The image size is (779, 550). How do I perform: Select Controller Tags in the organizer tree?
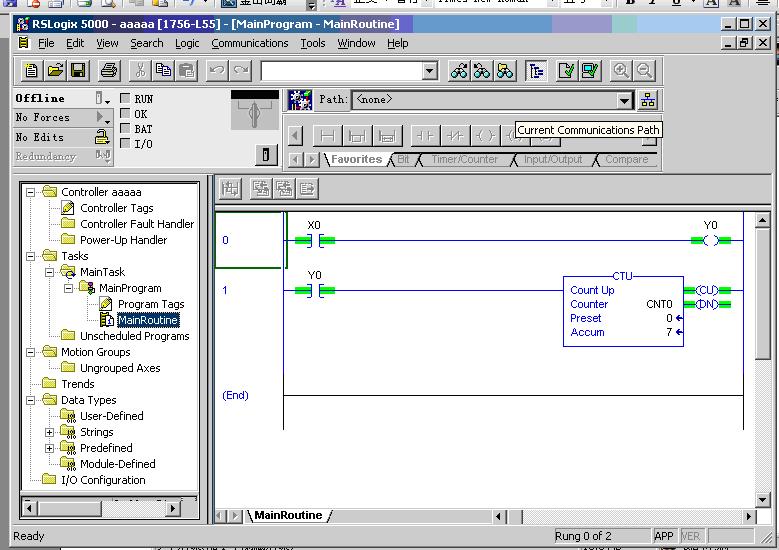[x=116, y=208]
